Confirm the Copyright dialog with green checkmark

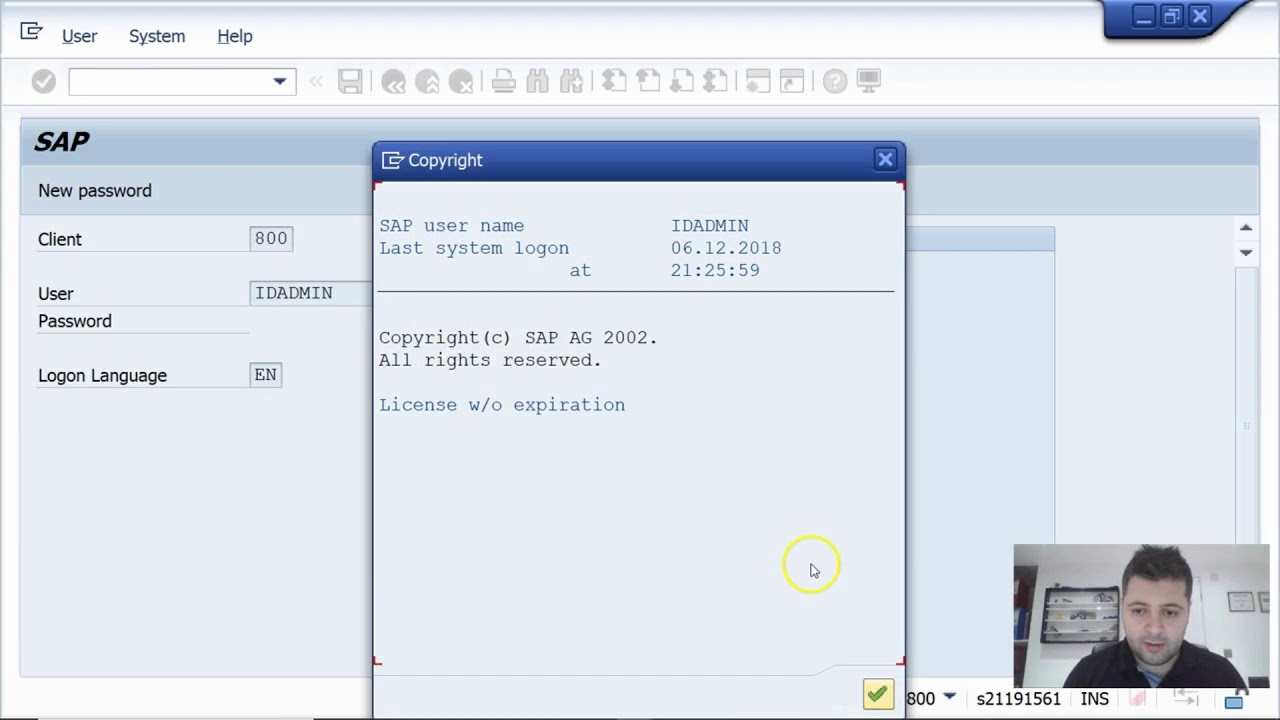coord(878,694)
